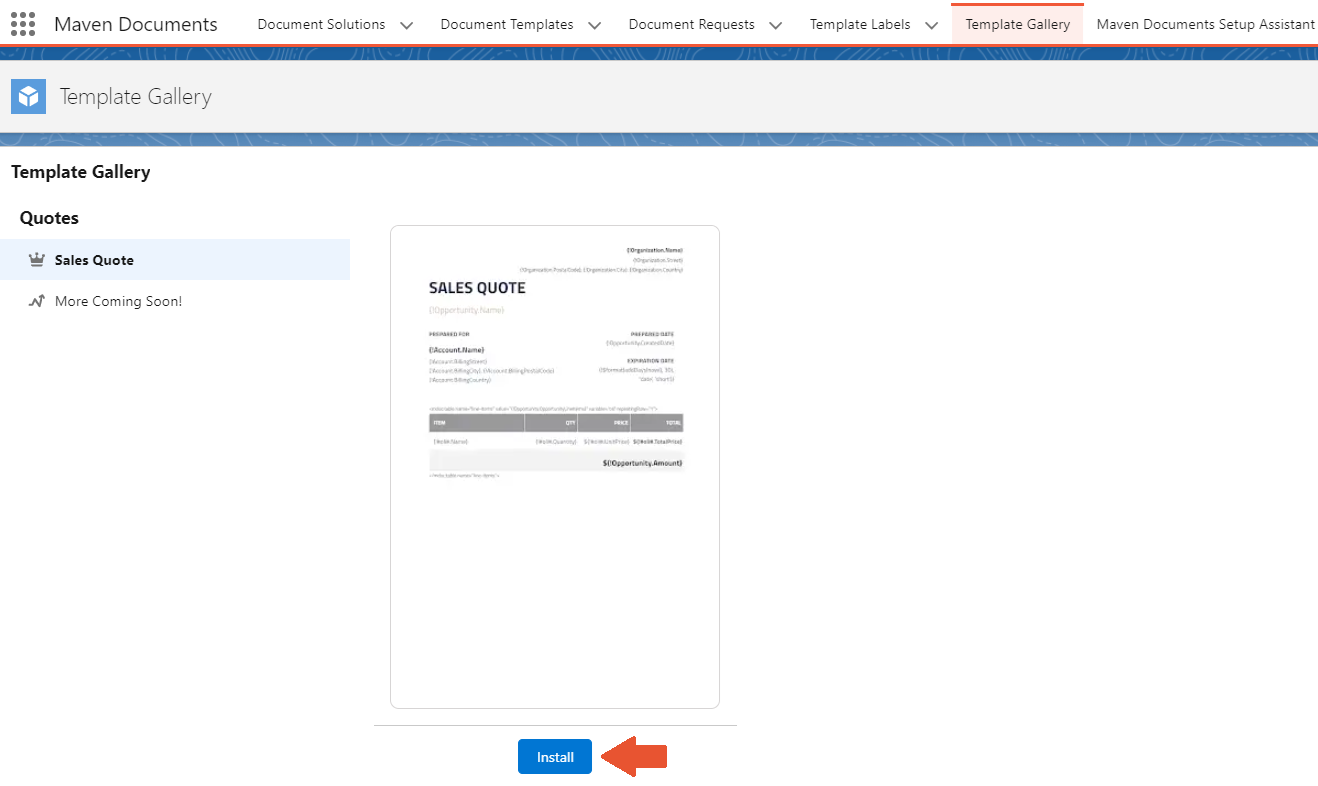Open the Document Solutions tab
The image size is (1318, 786).
click(321, 24)
